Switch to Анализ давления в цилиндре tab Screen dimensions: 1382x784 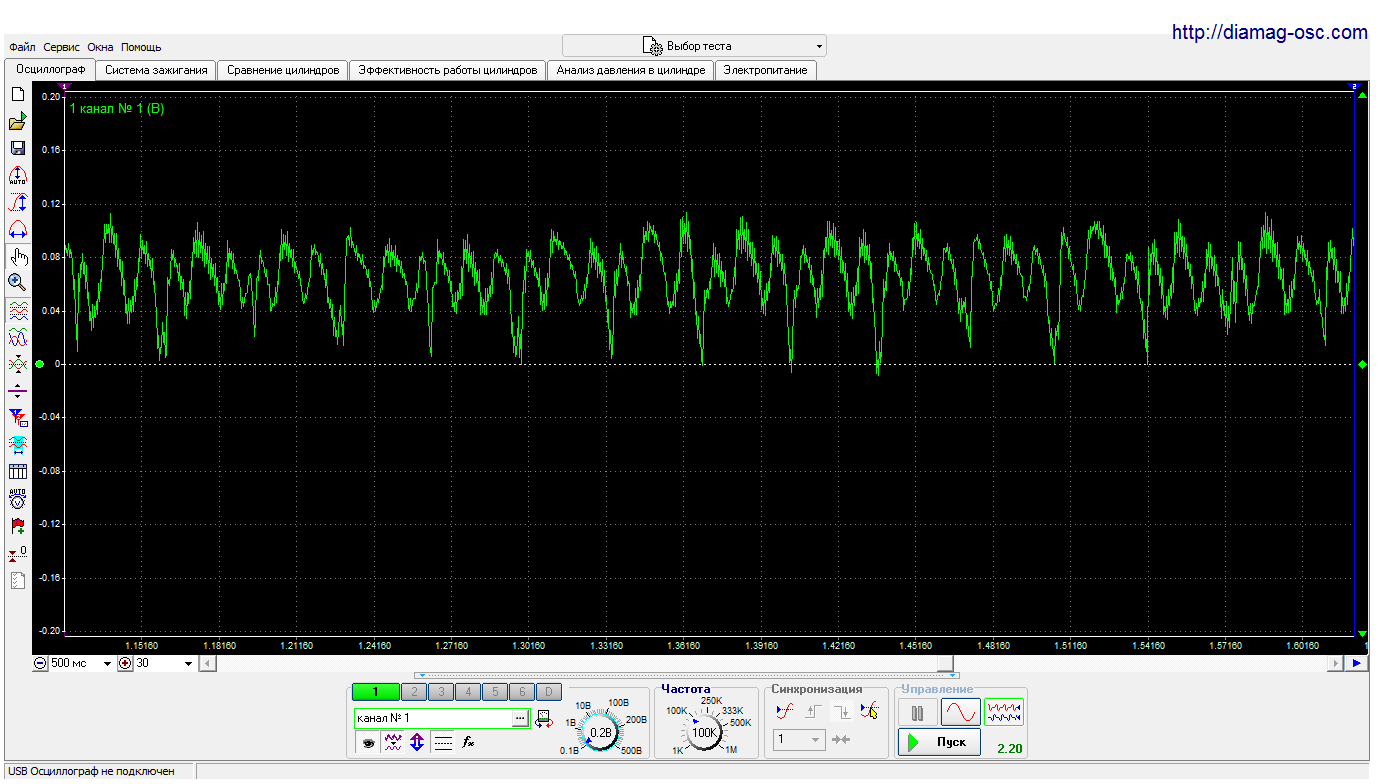[x=631, y=70]
